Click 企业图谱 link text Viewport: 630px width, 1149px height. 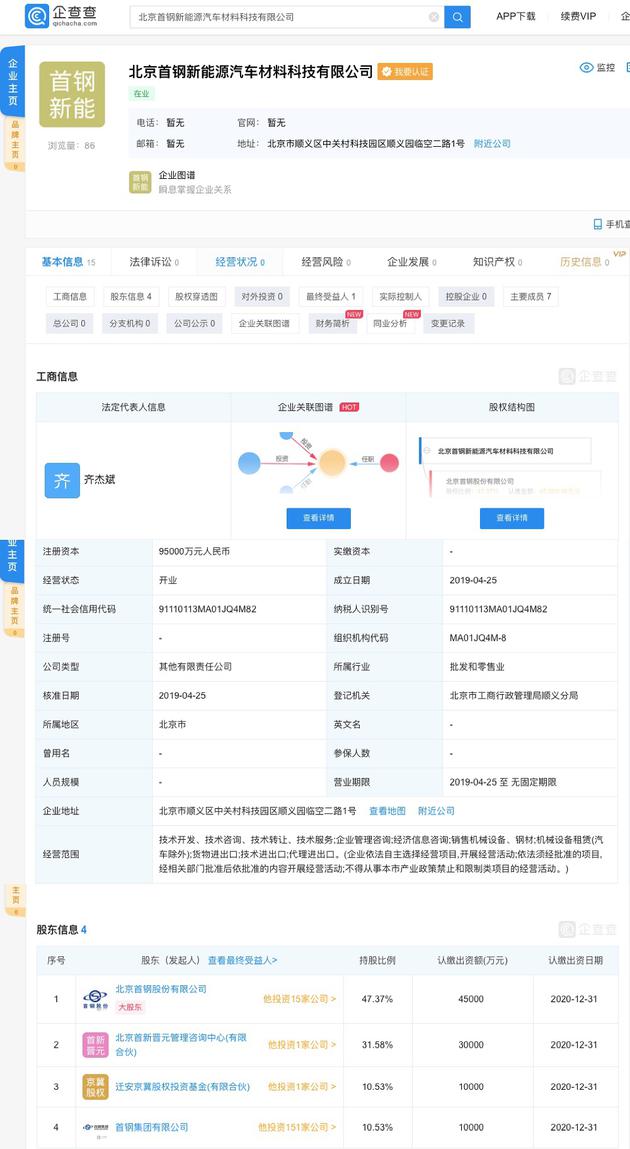tap(177, 176)
